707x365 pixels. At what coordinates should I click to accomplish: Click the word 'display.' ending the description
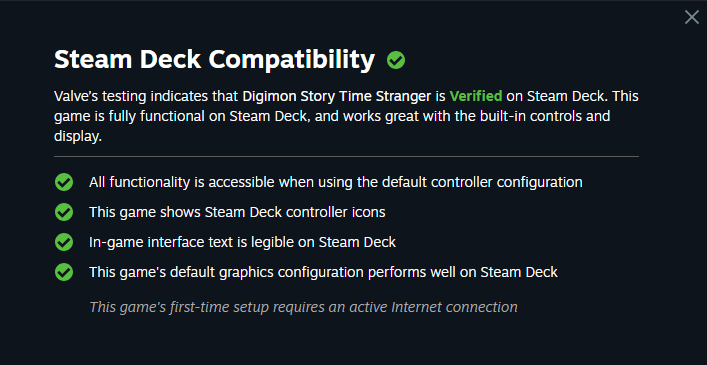[78, 137]
